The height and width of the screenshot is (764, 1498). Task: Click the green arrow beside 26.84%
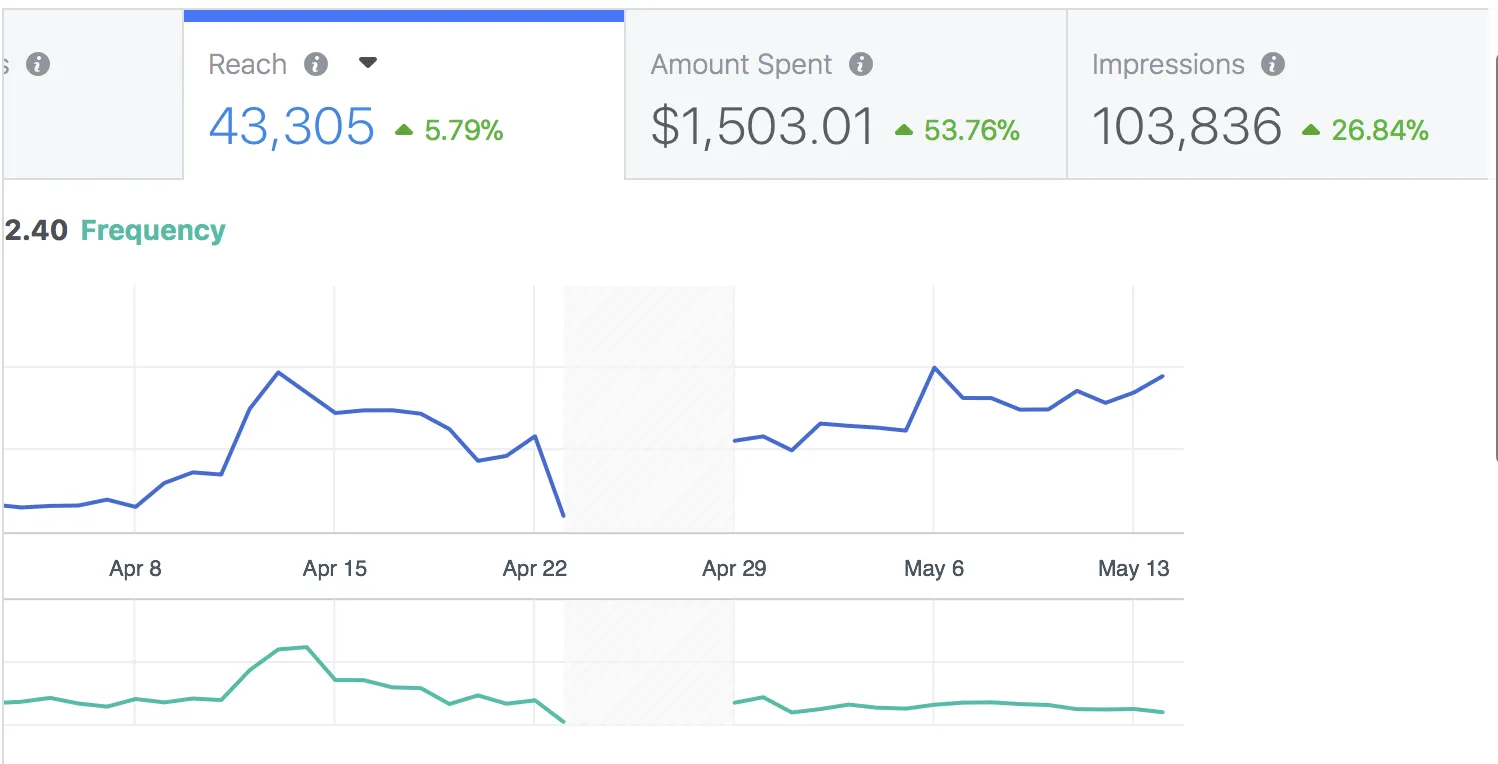(x=1310, y=130)
